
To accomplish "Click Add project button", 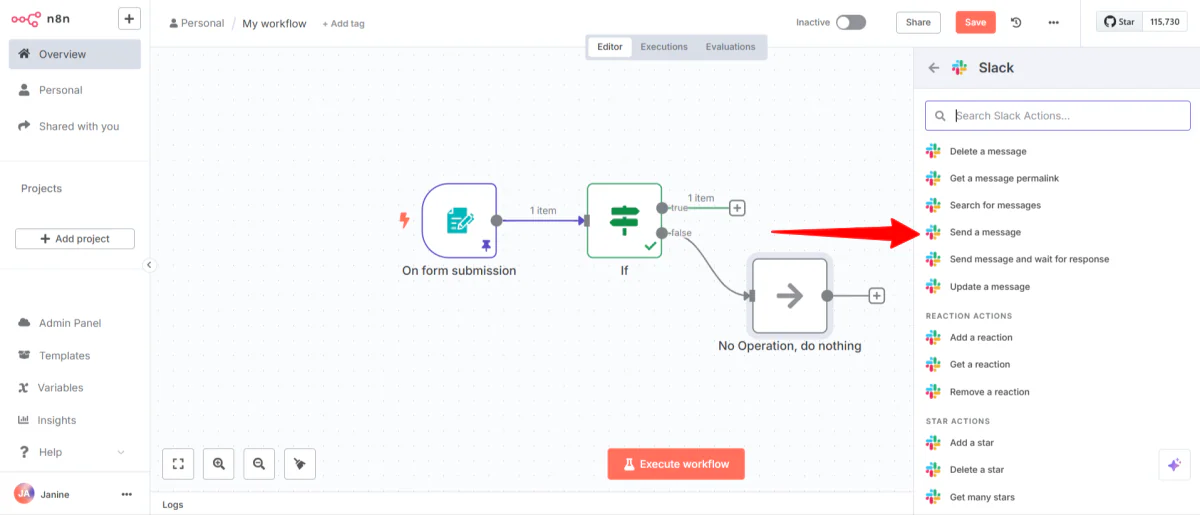I will point(75,239).
